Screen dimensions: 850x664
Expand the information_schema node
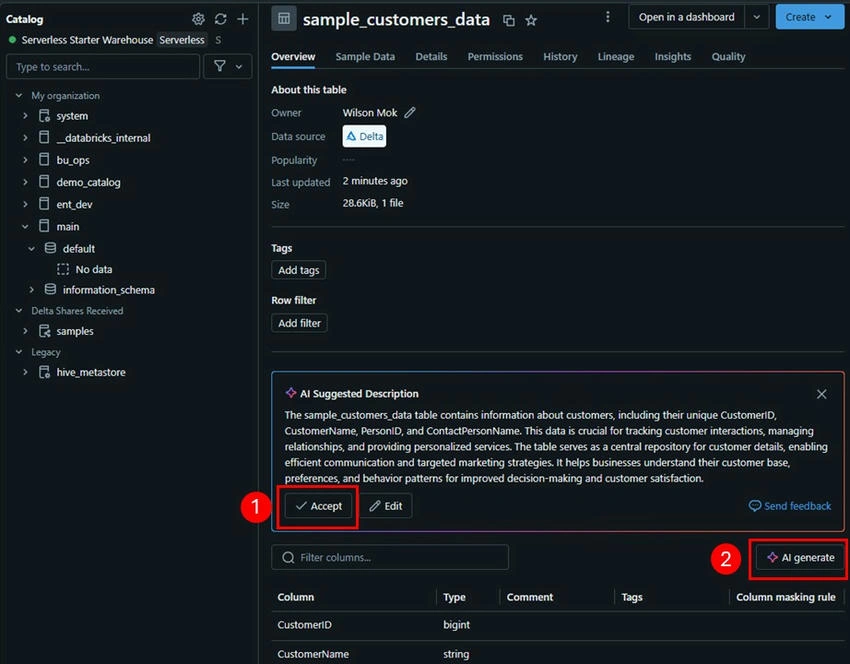click(x=31, y=290)
